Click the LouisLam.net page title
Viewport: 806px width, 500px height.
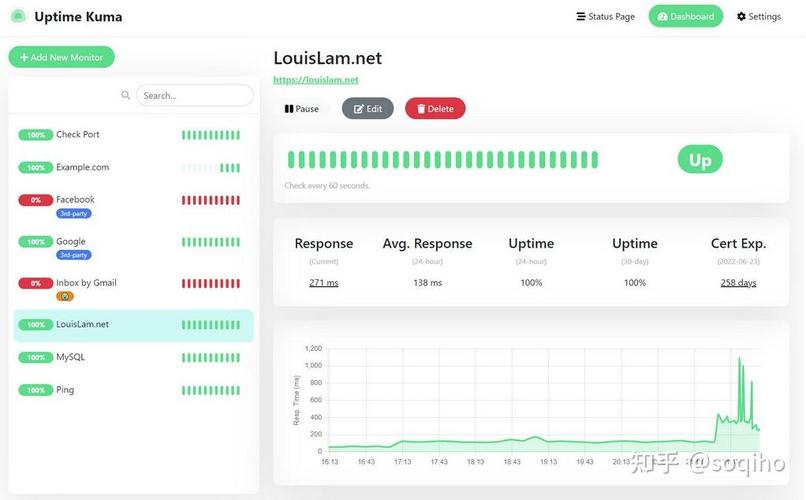tap(327, 58)
